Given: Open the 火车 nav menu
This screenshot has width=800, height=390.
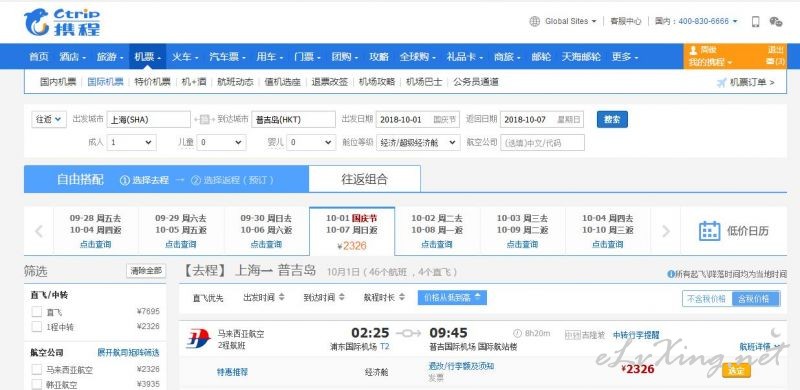Looking at the screenshot, I should click(x=185, y=57).
